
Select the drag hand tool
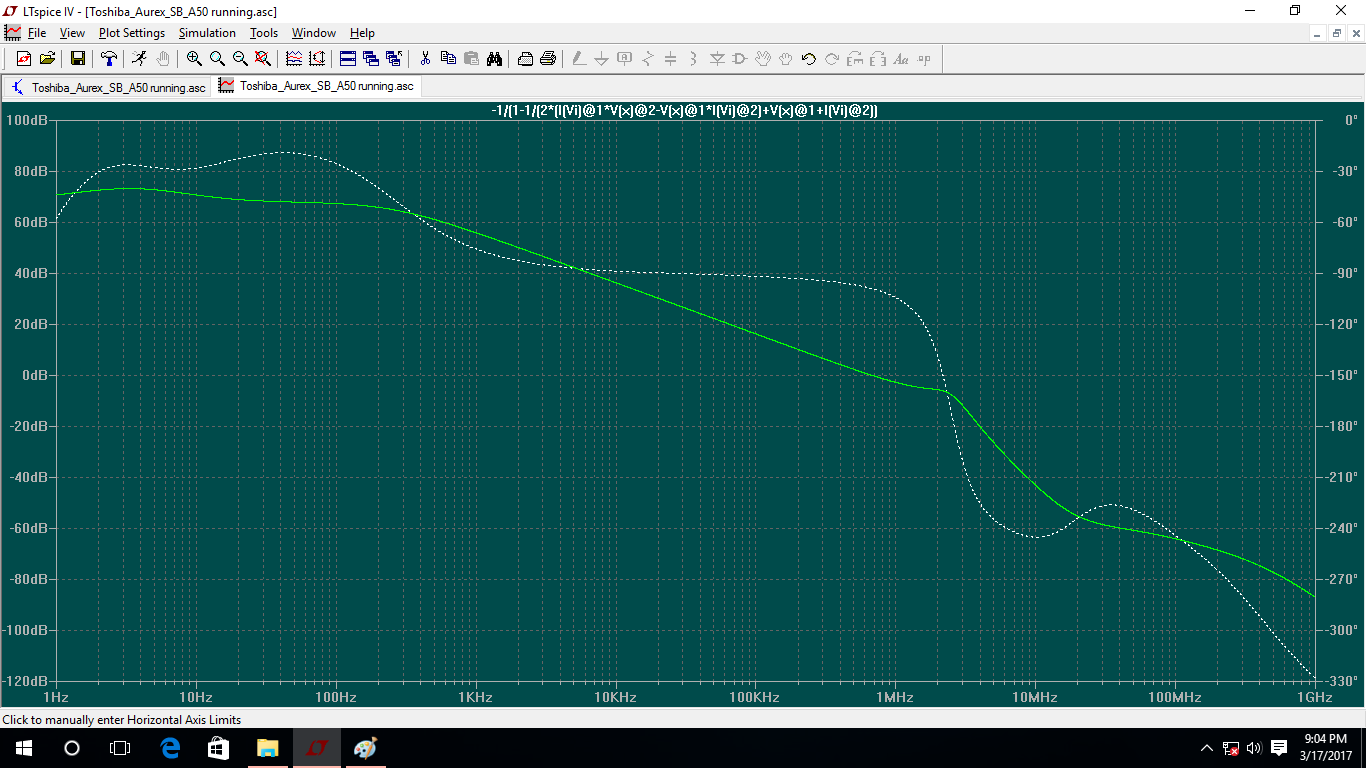[786, 59]
